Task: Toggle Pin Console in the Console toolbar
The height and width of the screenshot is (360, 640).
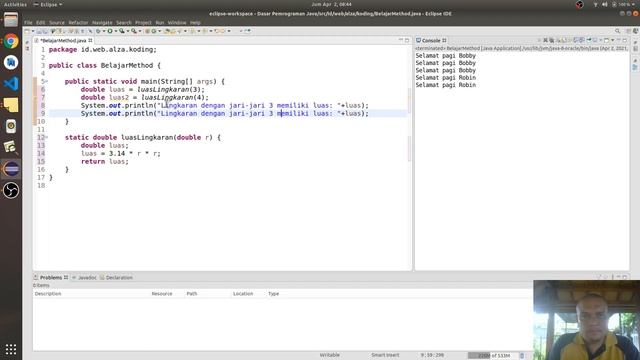Action: click(589, 40)
